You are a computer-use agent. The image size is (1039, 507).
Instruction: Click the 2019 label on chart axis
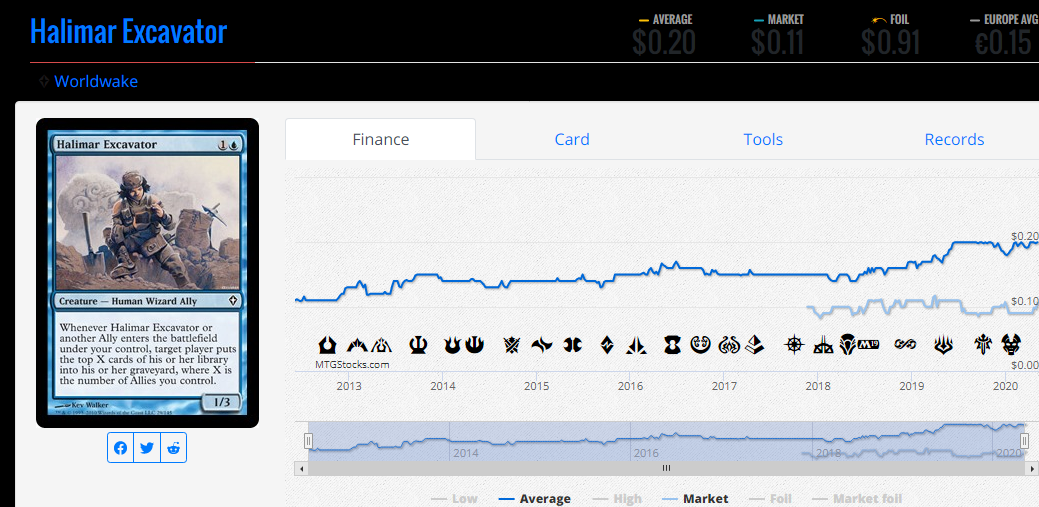point(912,386)
